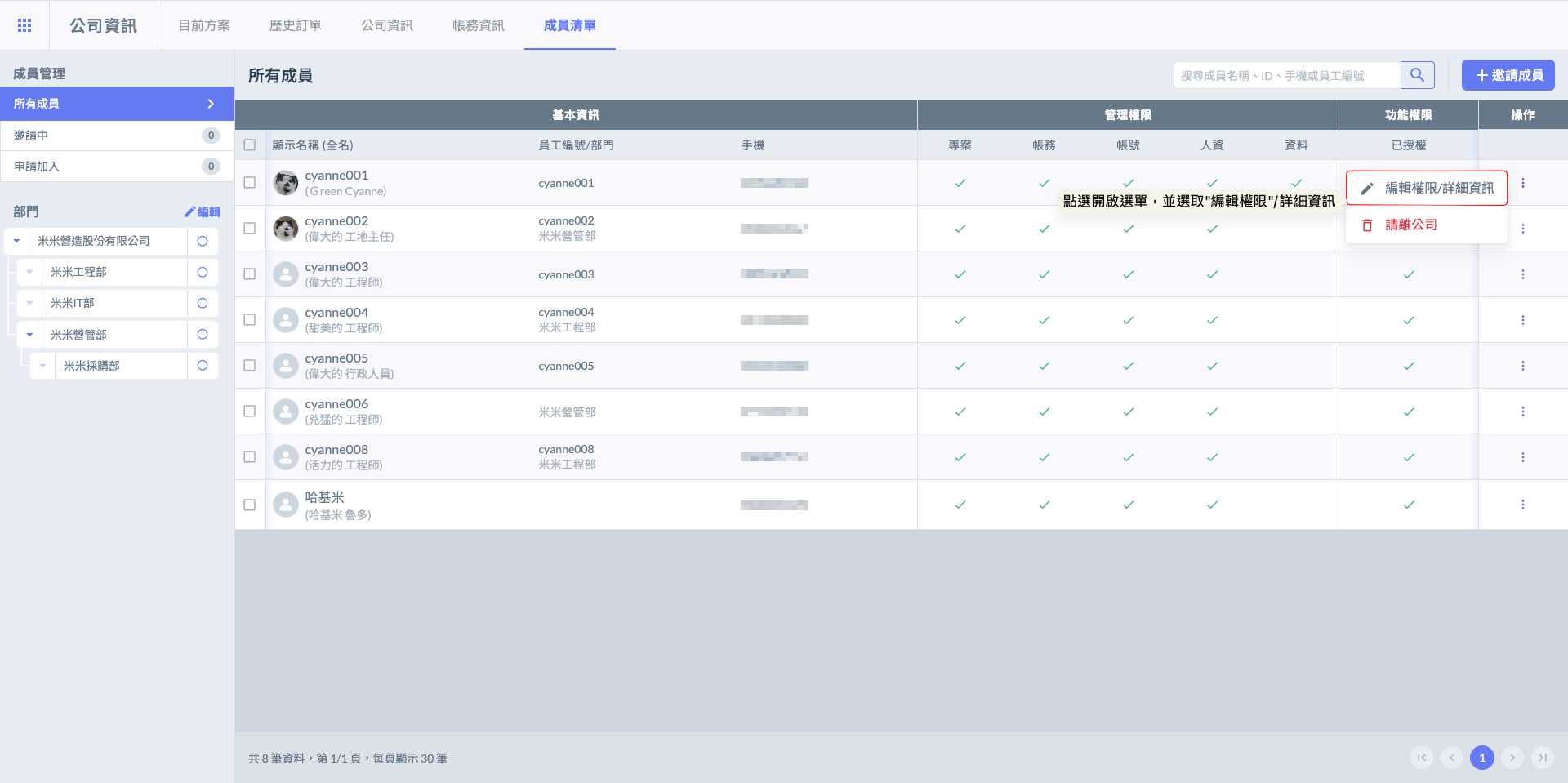Open the three-dot menu for 哈基米
This screenshot has width=1568, height=783.
click(1522, 505)
